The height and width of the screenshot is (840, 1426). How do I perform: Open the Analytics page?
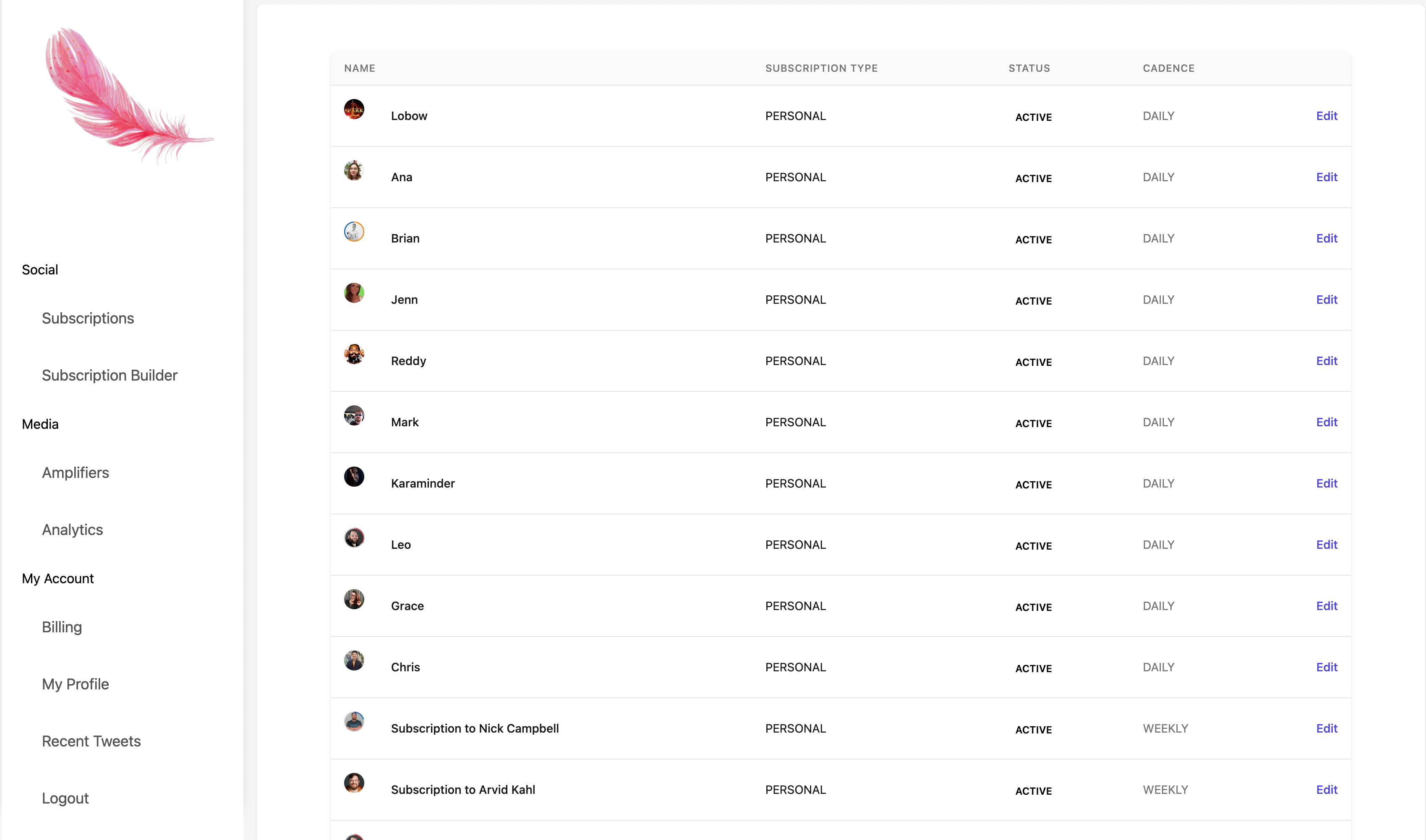73,530
